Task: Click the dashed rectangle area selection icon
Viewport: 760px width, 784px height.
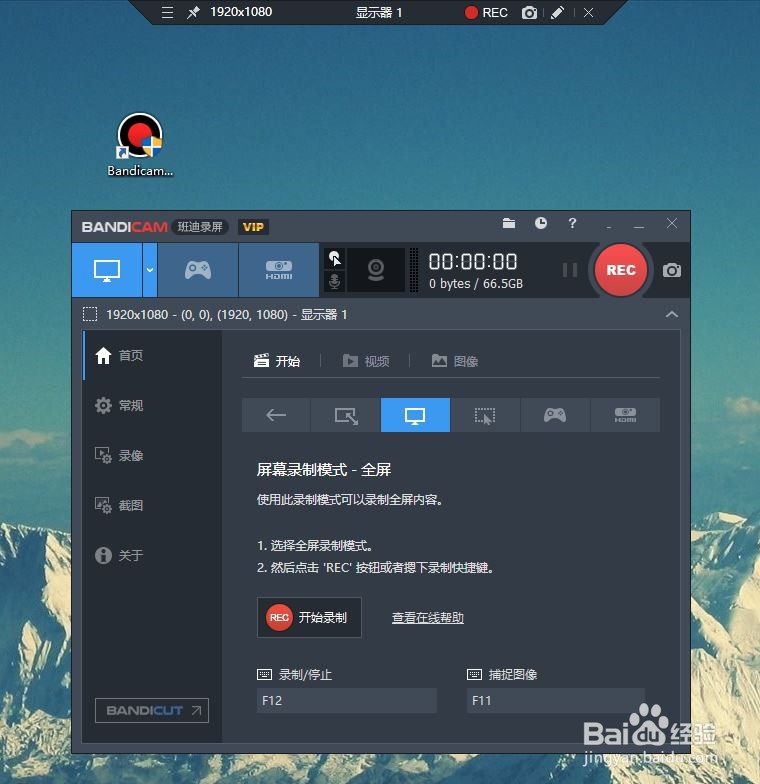Action: click(90, 314)
